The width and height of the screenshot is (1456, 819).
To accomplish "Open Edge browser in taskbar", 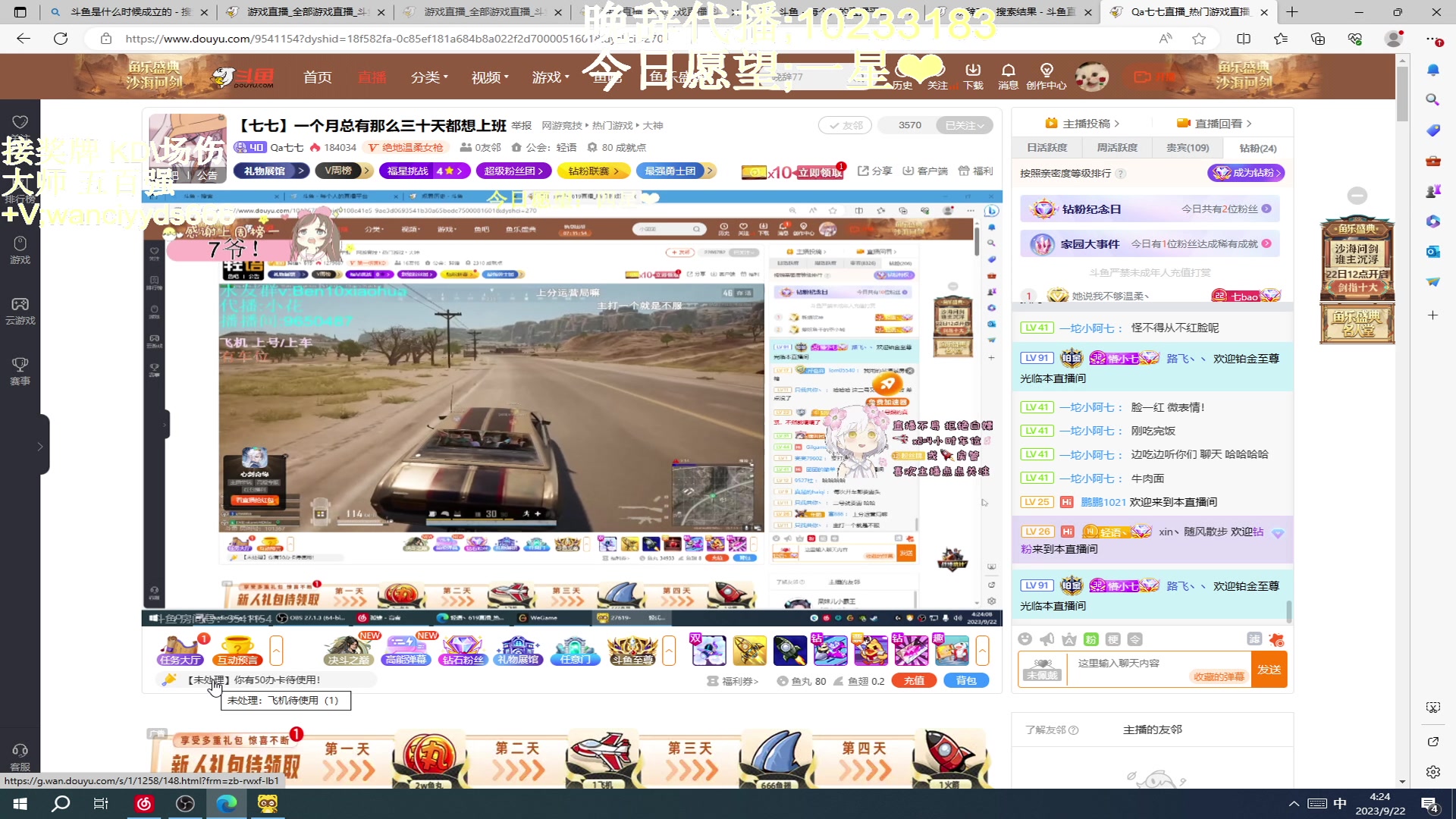I will tap(226, 804).
